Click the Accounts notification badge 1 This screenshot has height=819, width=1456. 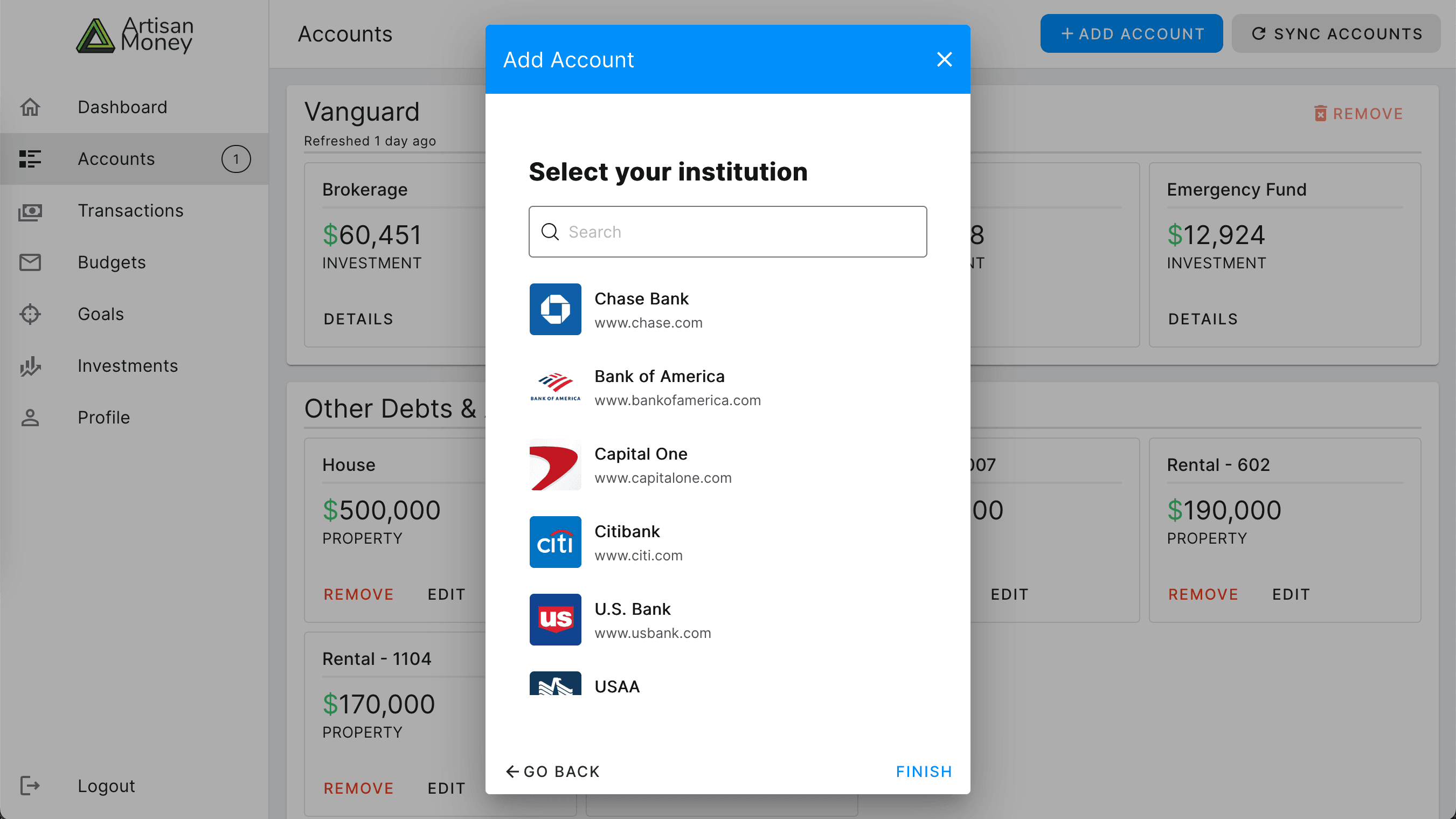pyautogui.click(x=235, y=159)
